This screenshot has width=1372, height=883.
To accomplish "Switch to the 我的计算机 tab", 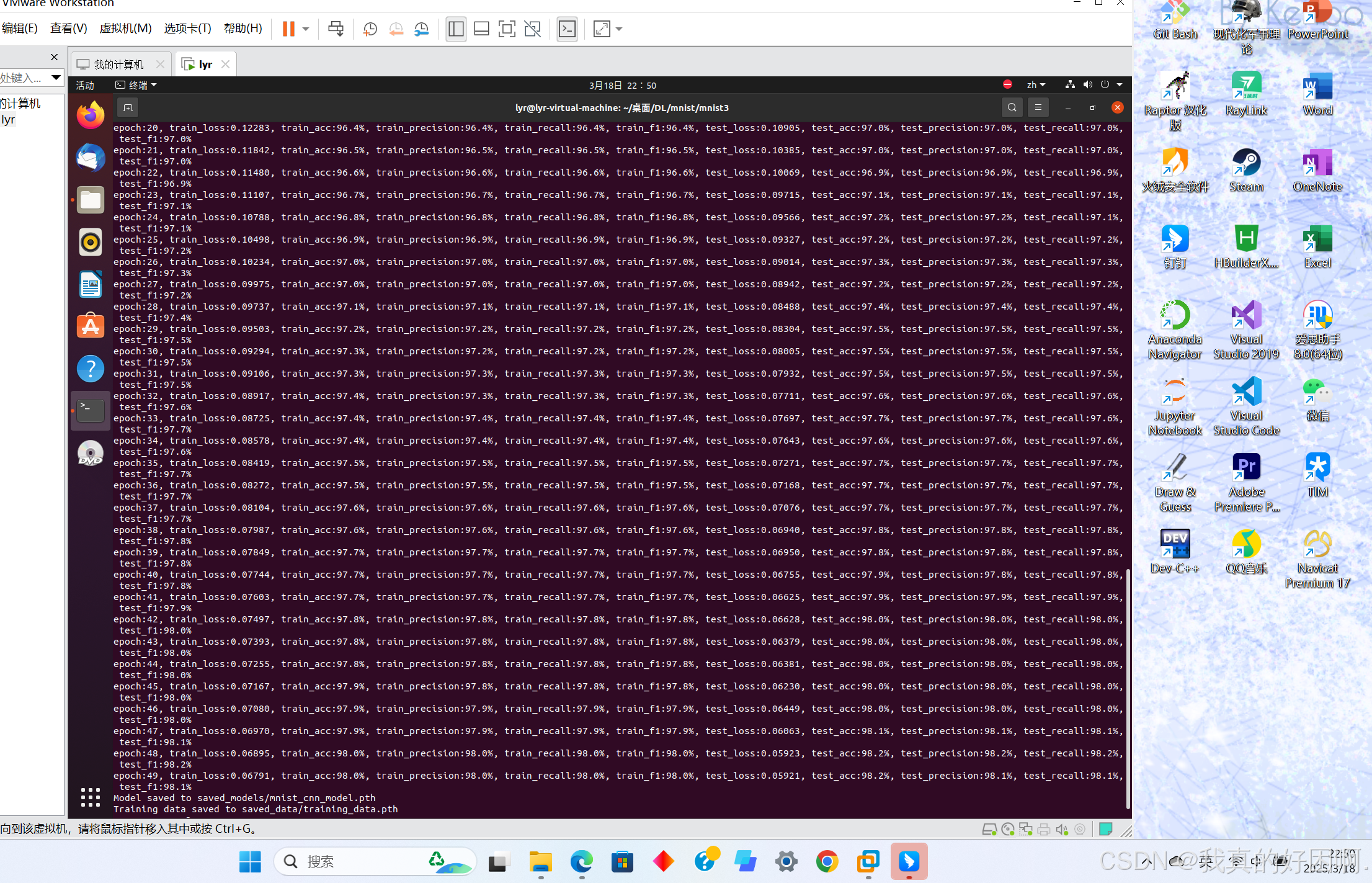I will (118, 65).
